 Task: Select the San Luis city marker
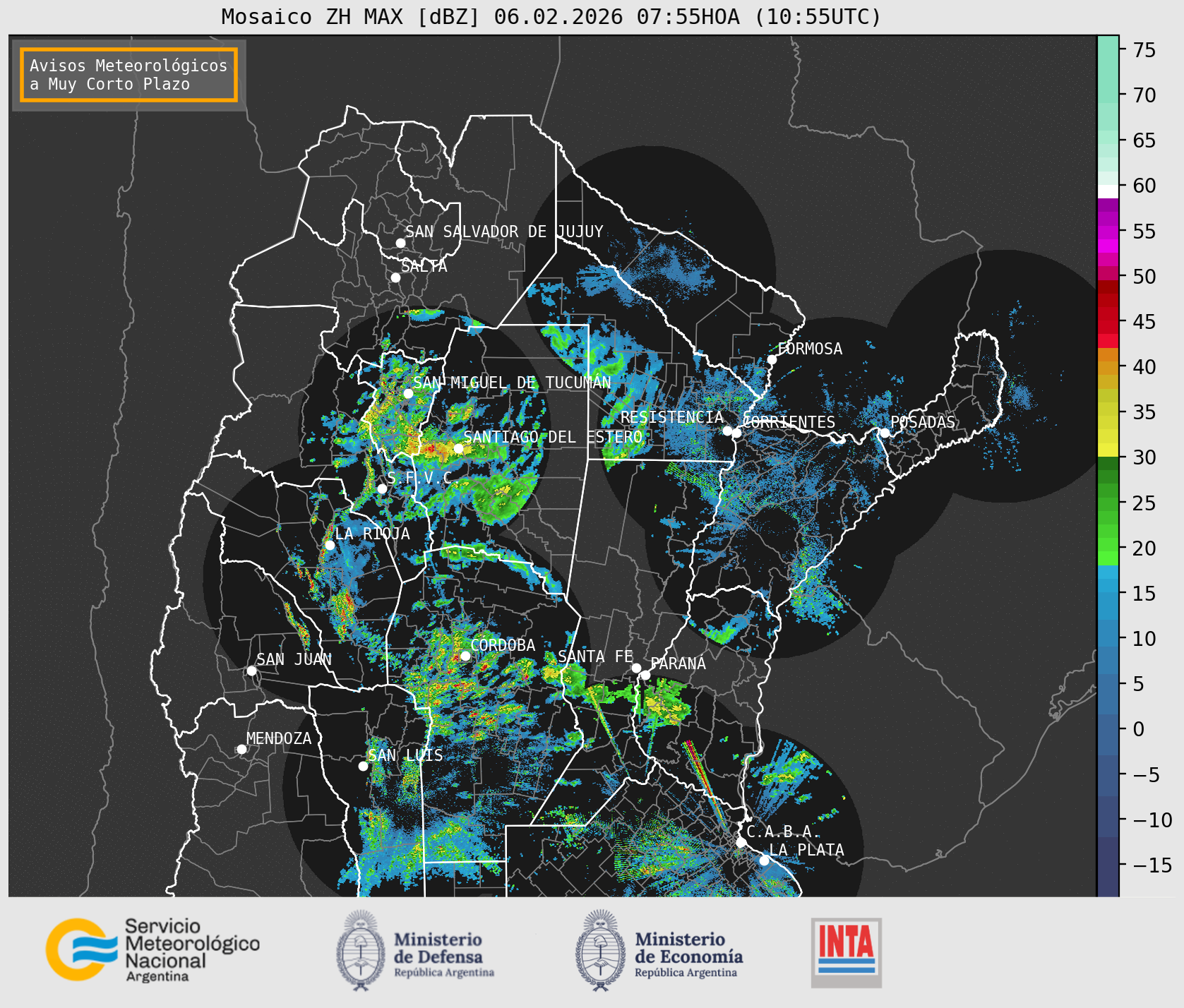[x=363, y=766]
